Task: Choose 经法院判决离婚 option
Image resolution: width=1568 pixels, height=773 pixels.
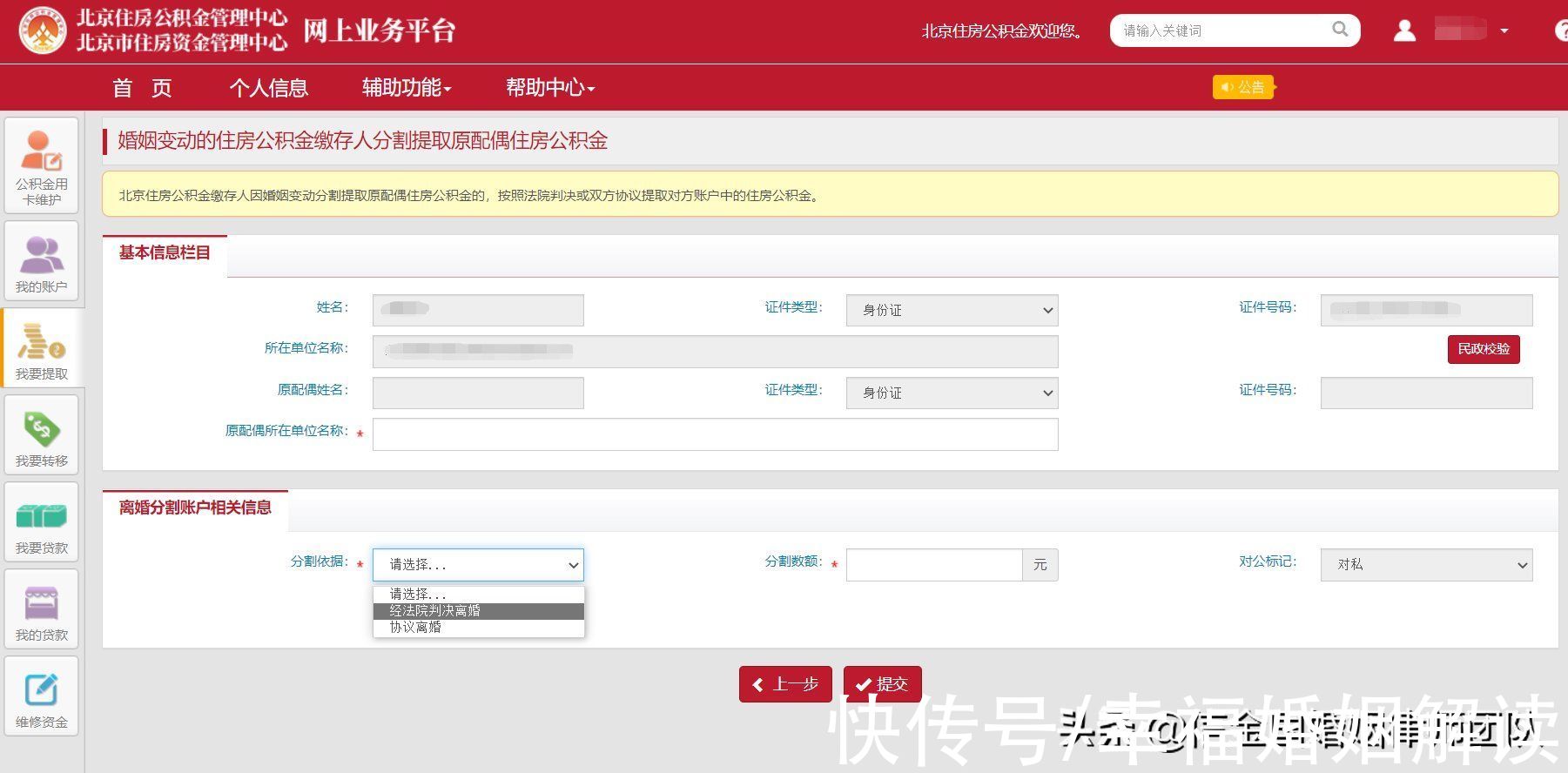Action: [x=478, y=611]
